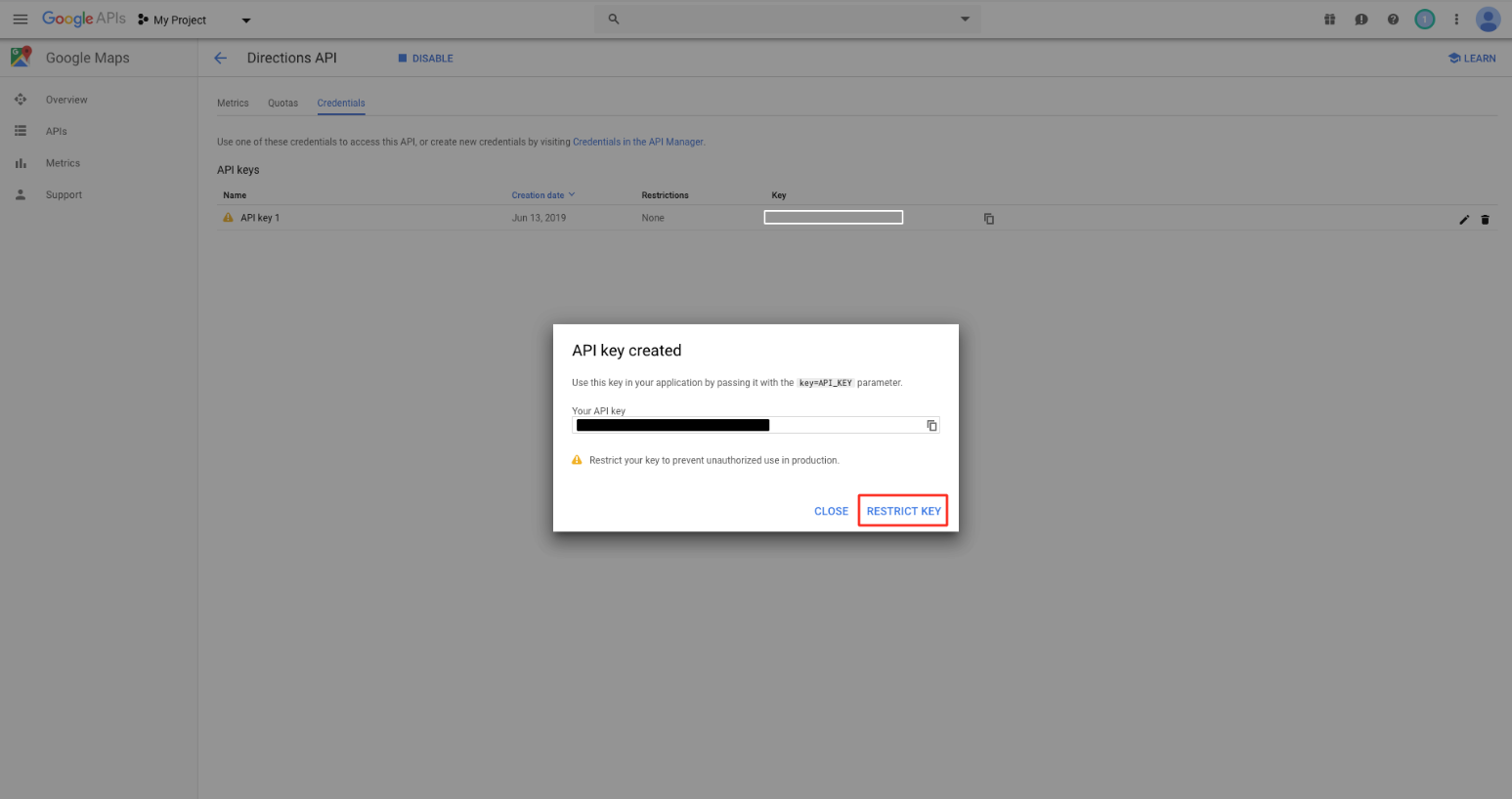Switch to the Metrics tab
Image resolution: width=1512 pixels, height=799 pixels.
pyautogui.click(x=233, y=103)
